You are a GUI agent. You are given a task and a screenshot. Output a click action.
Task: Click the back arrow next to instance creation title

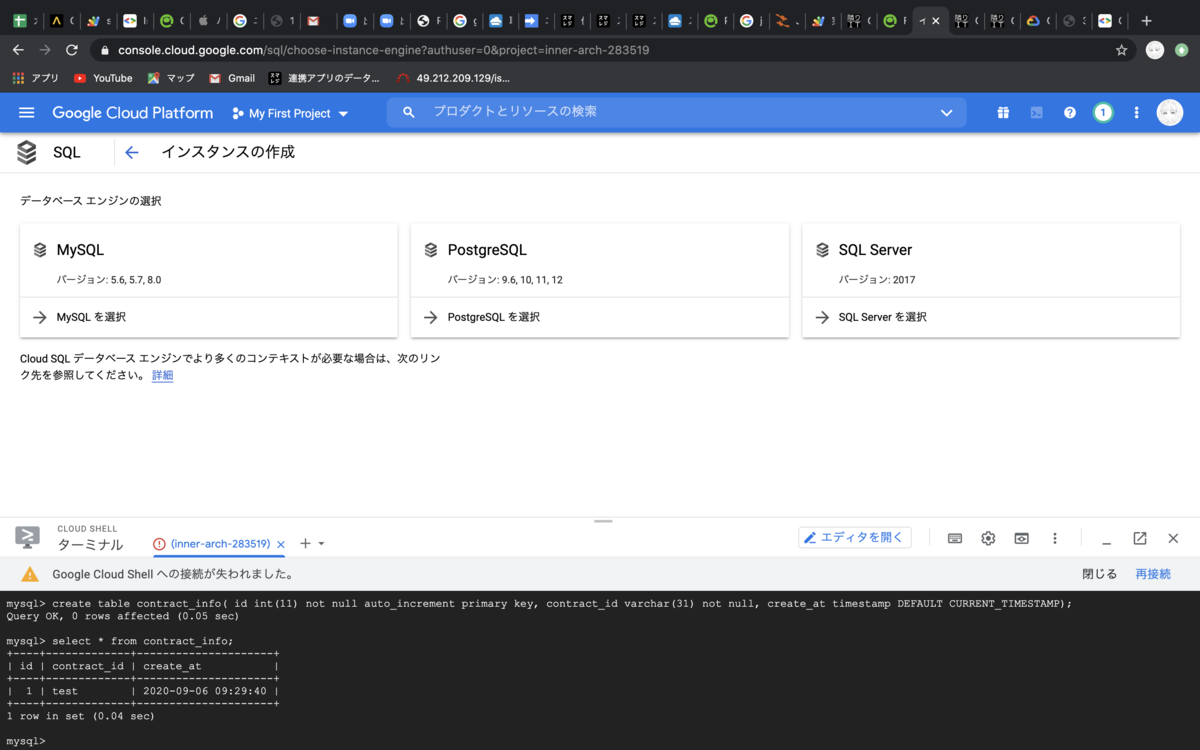click(x=131, y=152)
